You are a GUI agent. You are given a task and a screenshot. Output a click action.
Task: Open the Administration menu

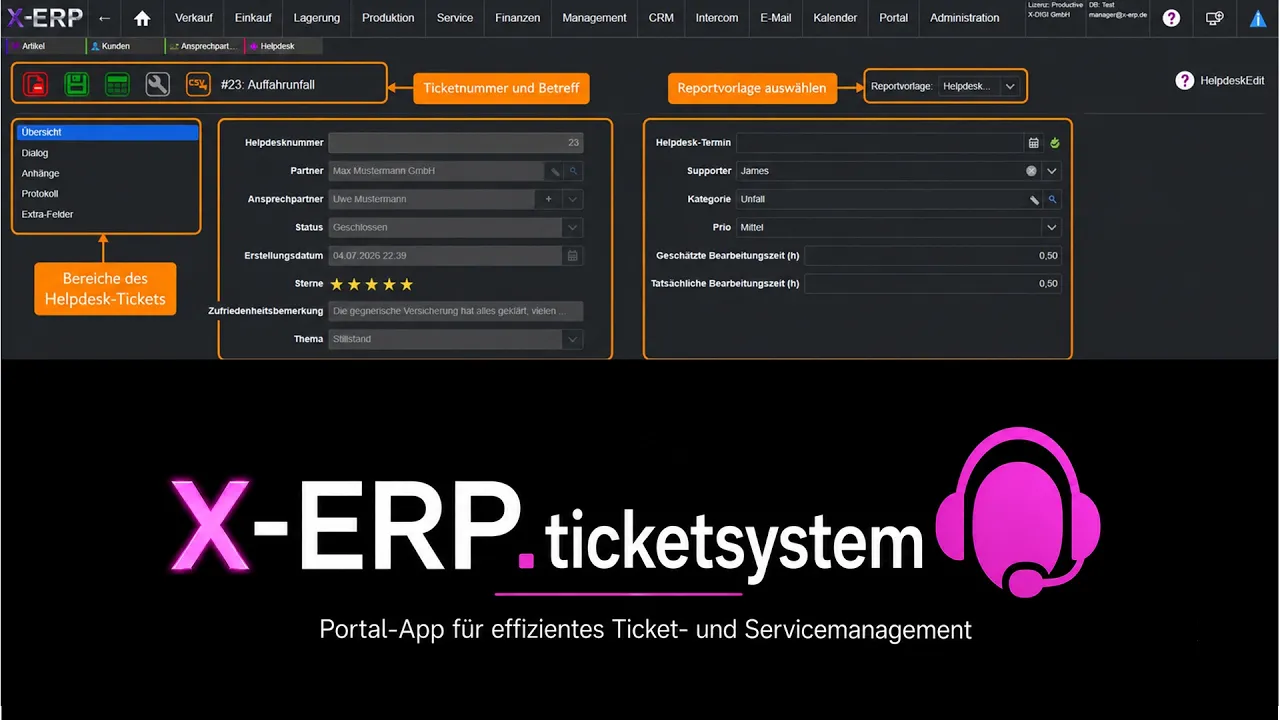click(964, 18)
